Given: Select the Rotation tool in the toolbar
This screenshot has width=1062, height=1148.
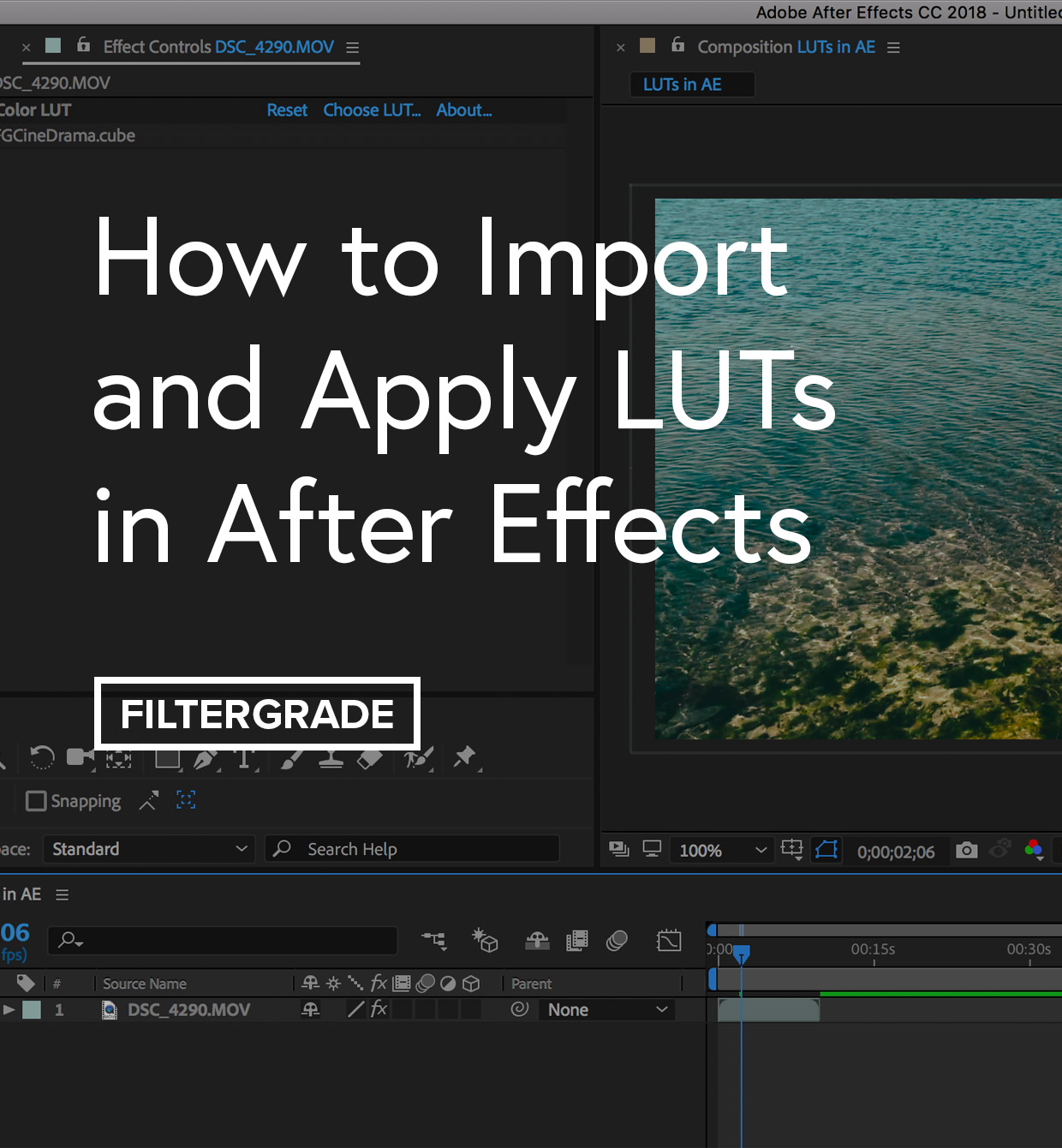Looking at the screenshot, I should (42, 757).
